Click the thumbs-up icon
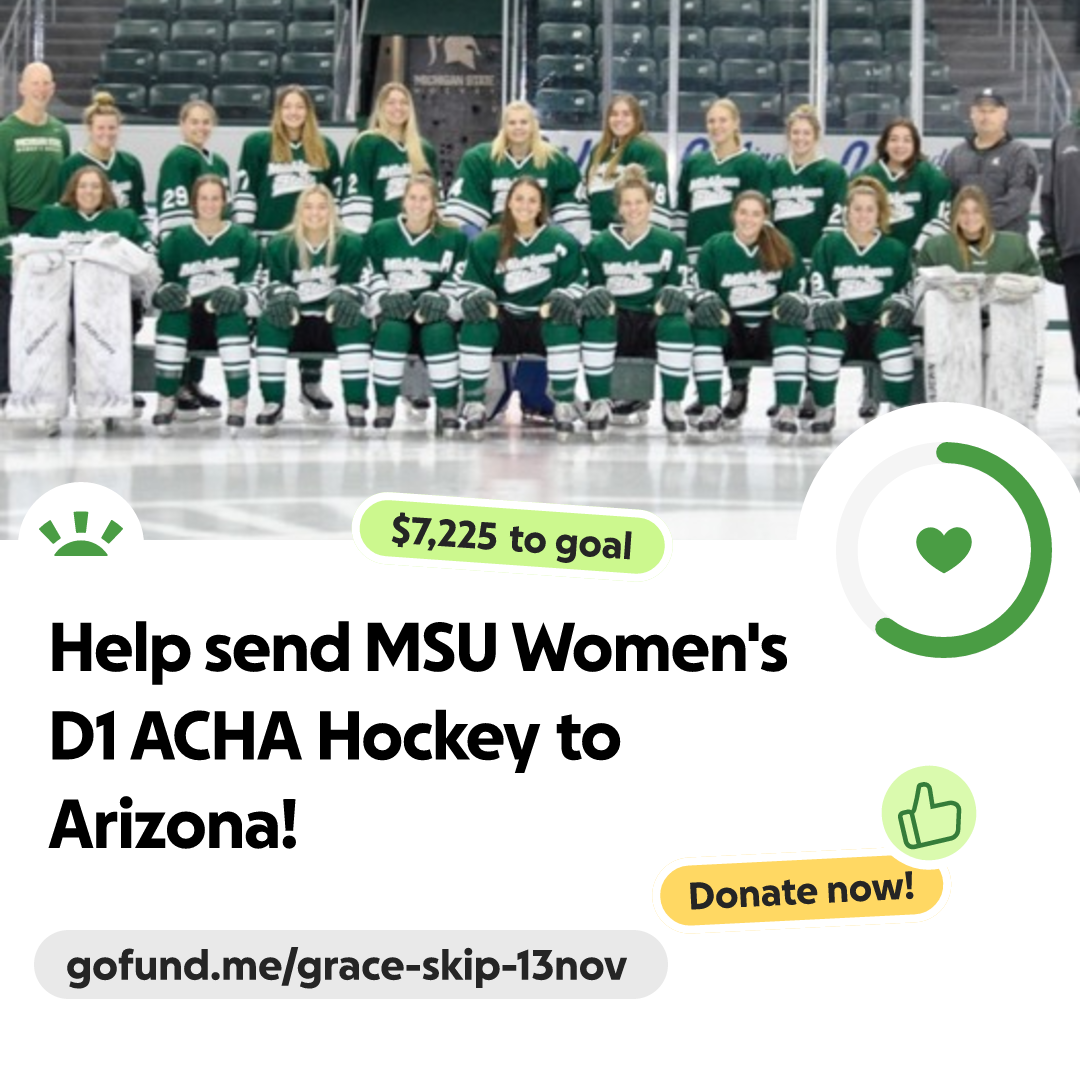 click(x=929, y=813)
